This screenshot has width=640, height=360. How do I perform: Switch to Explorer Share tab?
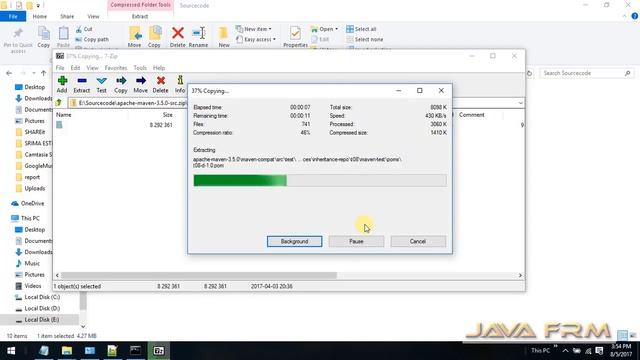click(67, 16)
